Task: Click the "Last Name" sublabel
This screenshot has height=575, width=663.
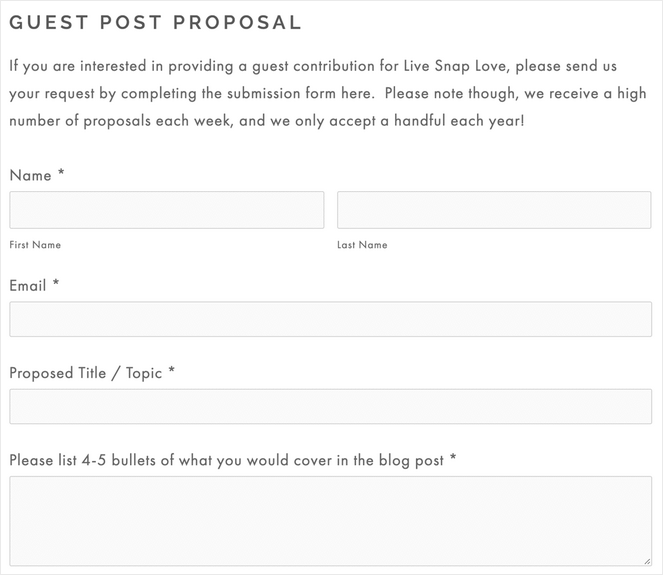Action: (x=362, y=245)
